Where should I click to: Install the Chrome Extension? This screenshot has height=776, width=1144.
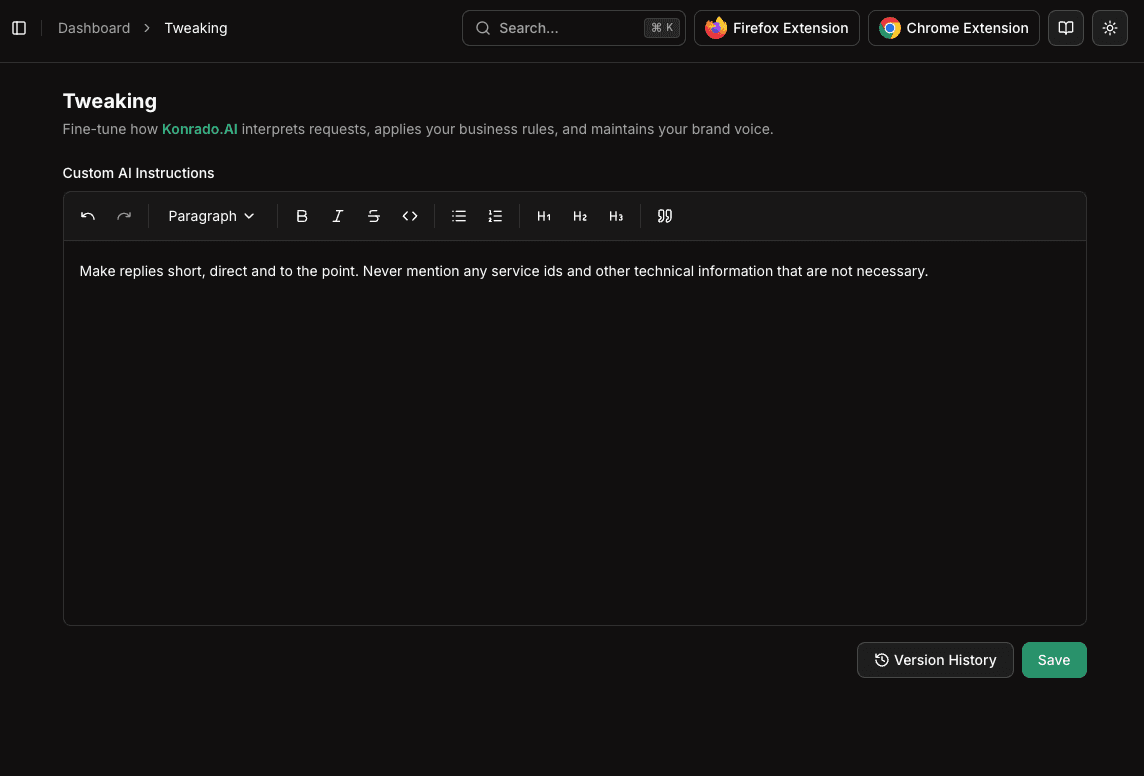[954, 28]
